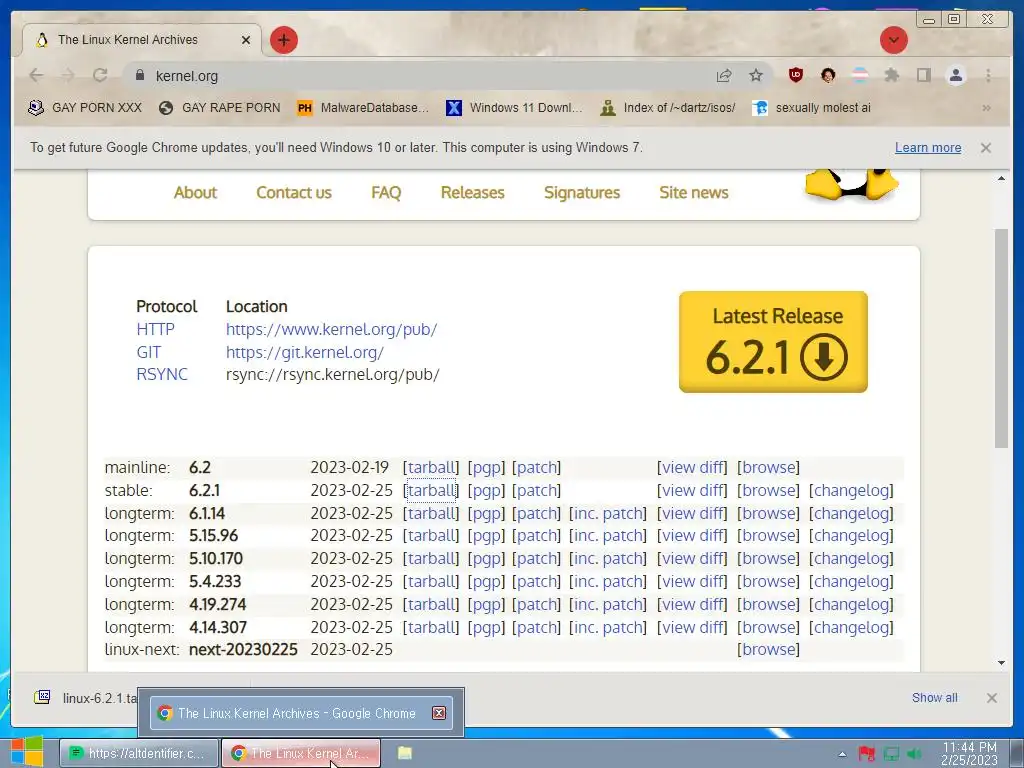Open changelog for stable 6.2.1
This screenshot has width=1024, height=768.
coord(851,490)
